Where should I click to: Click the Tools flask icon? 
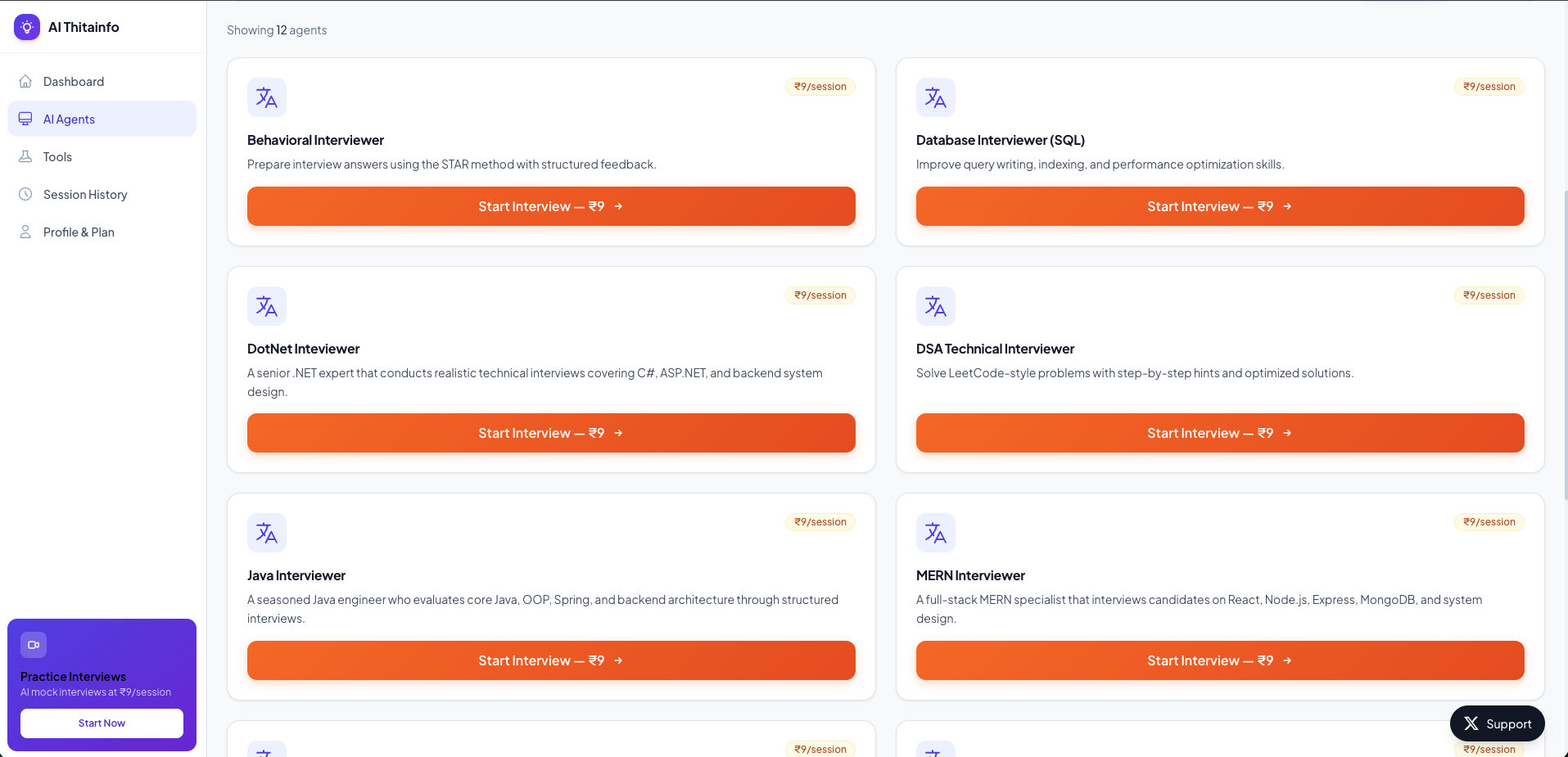[25, 156]
